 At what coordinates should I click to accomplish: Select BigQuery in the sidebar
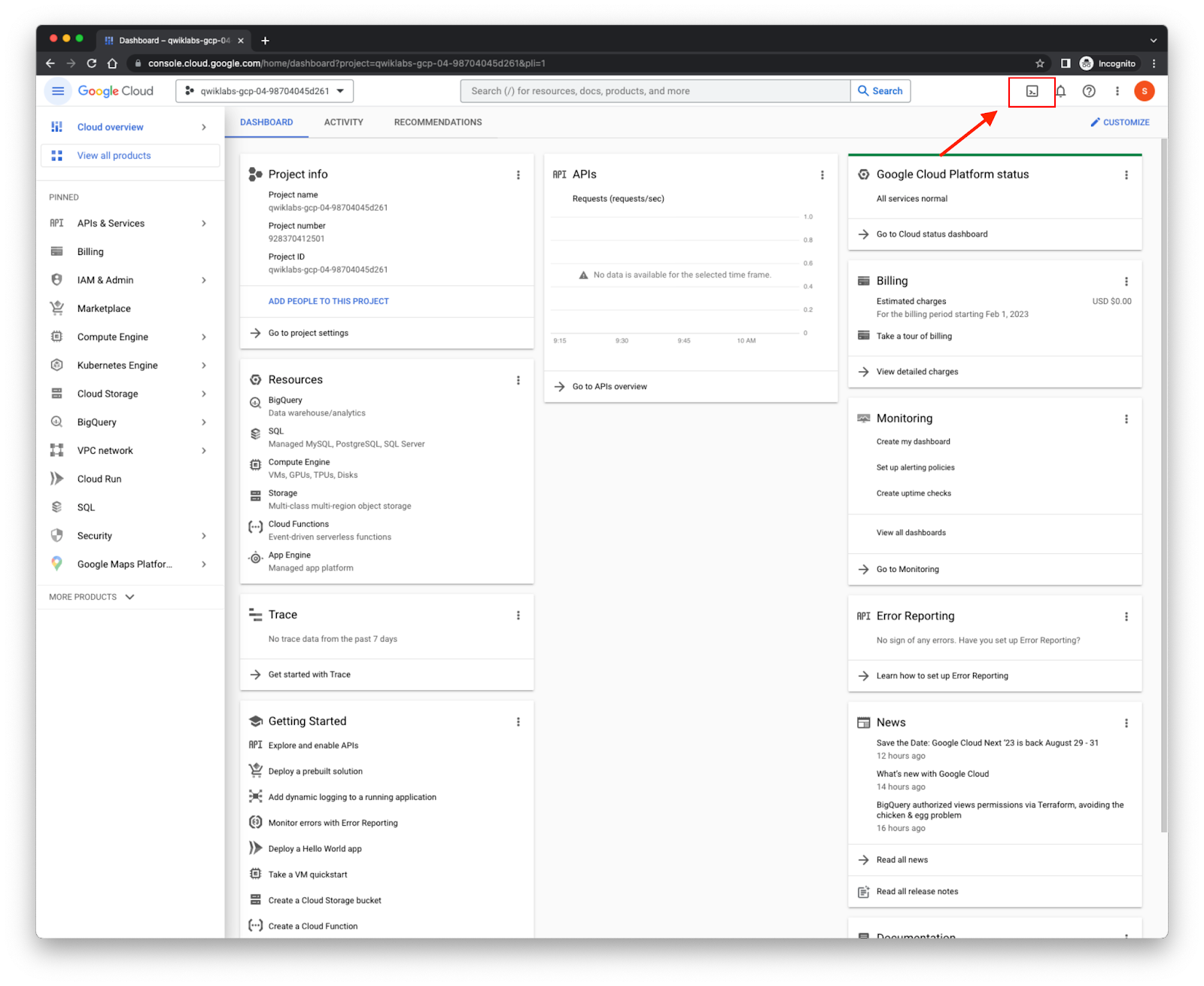coord(96,421)
